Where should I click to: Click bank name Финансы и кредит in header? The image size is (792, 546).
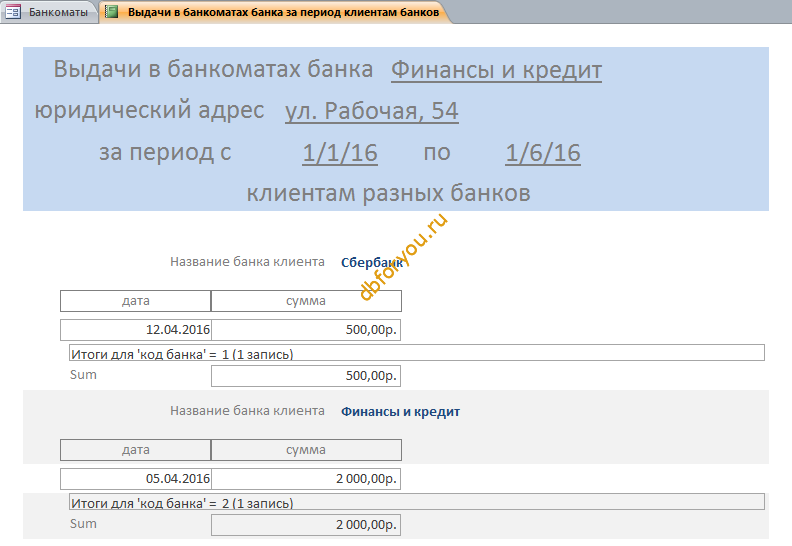pos(496,70)
